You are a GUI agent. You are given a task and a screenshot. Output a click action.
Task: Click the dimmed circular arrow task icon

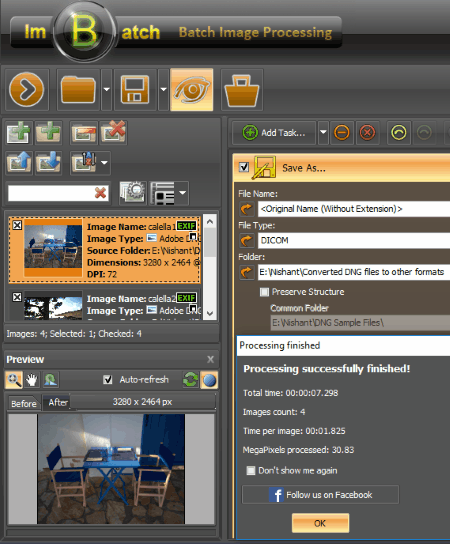[x=424, y=133]
